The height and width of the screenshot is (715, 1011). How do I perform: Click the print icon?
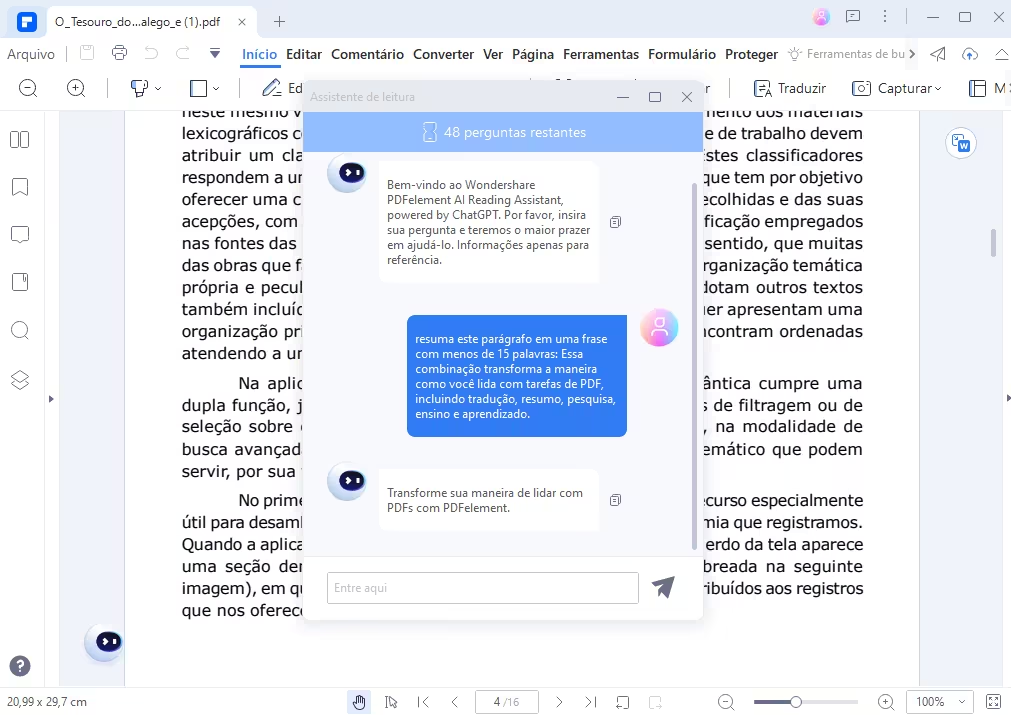(x=119, y=53)
